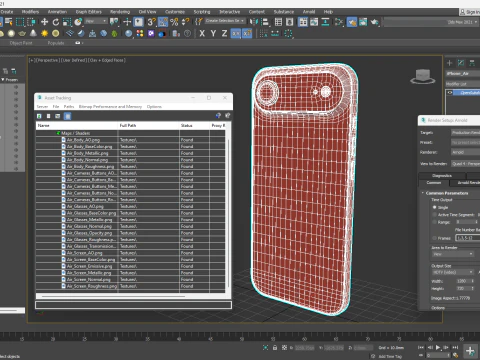Open the Create Selection Set dropdown
The height and width of the screenshot is (360, 480).
point(225,21)
